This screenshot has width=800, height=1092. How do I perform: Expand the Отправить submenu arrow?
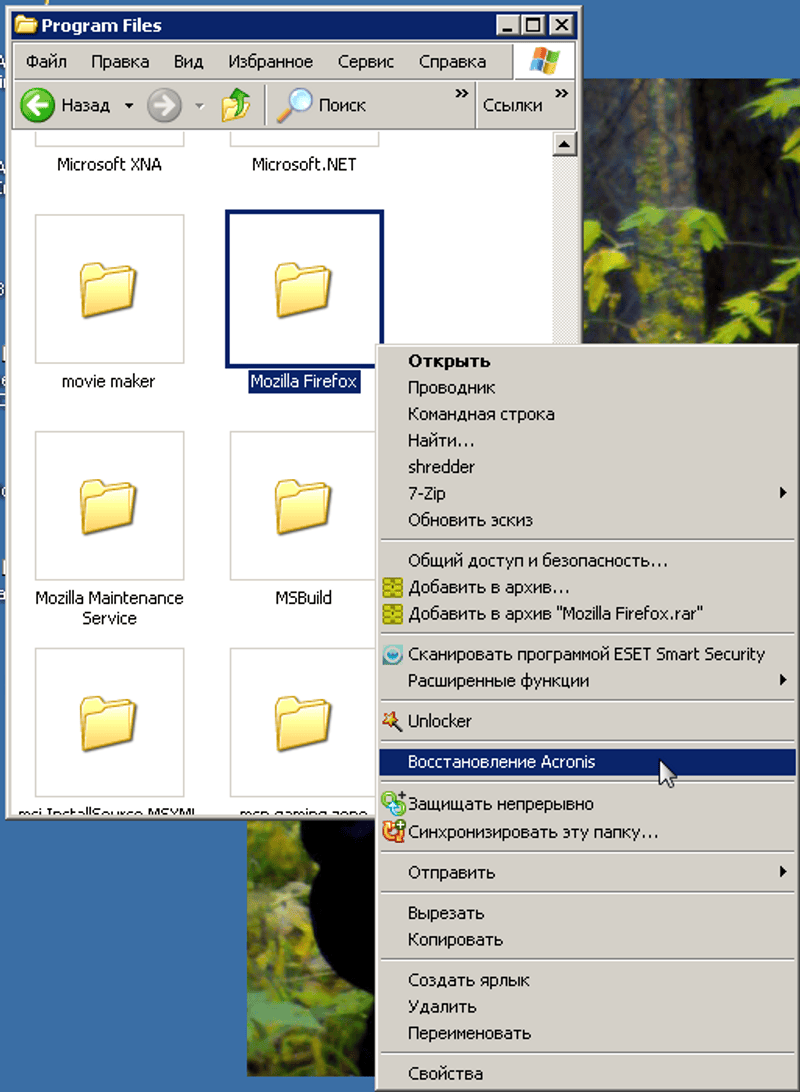(783, 871)
